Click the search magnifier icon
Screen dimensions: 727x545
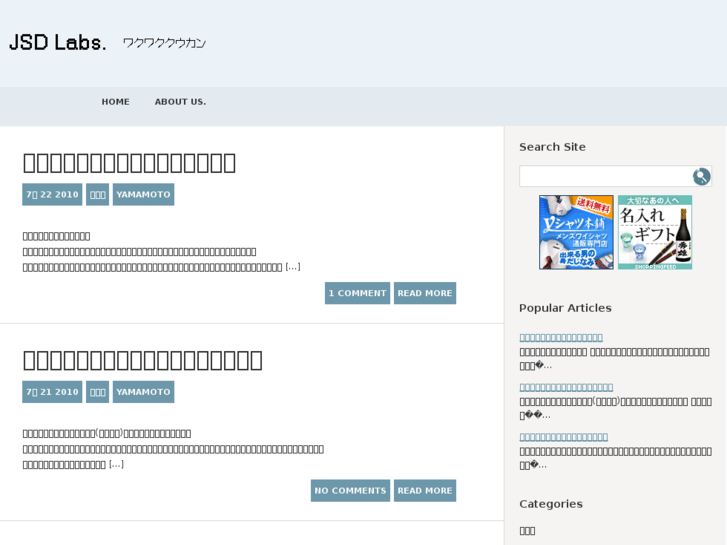tap(701, 176)
